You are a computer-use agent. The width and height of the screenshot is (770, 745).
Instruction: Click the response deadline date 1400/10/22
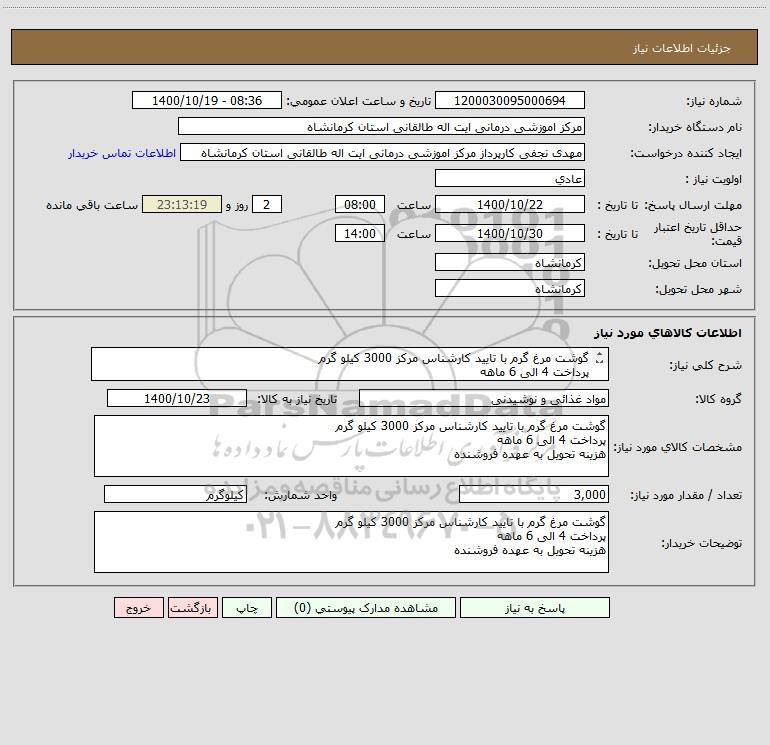coord(510,204)
